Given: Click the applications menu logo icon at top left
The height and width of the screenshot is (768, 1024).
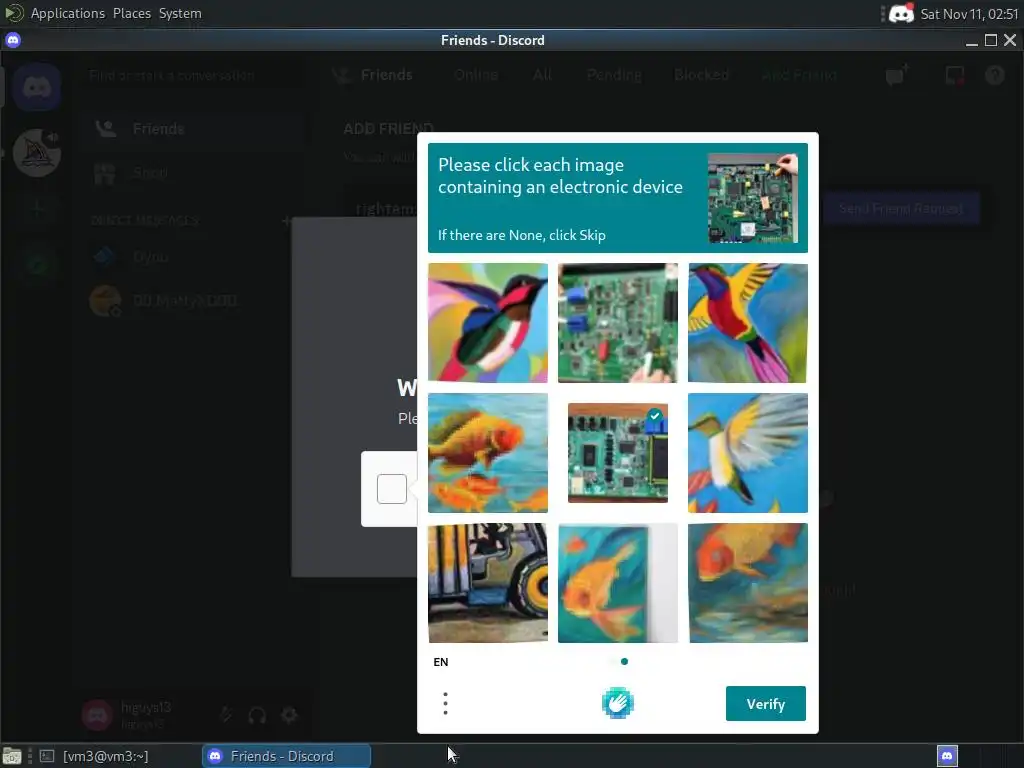Looking at the screenshot, I should (x=14, y=12).
